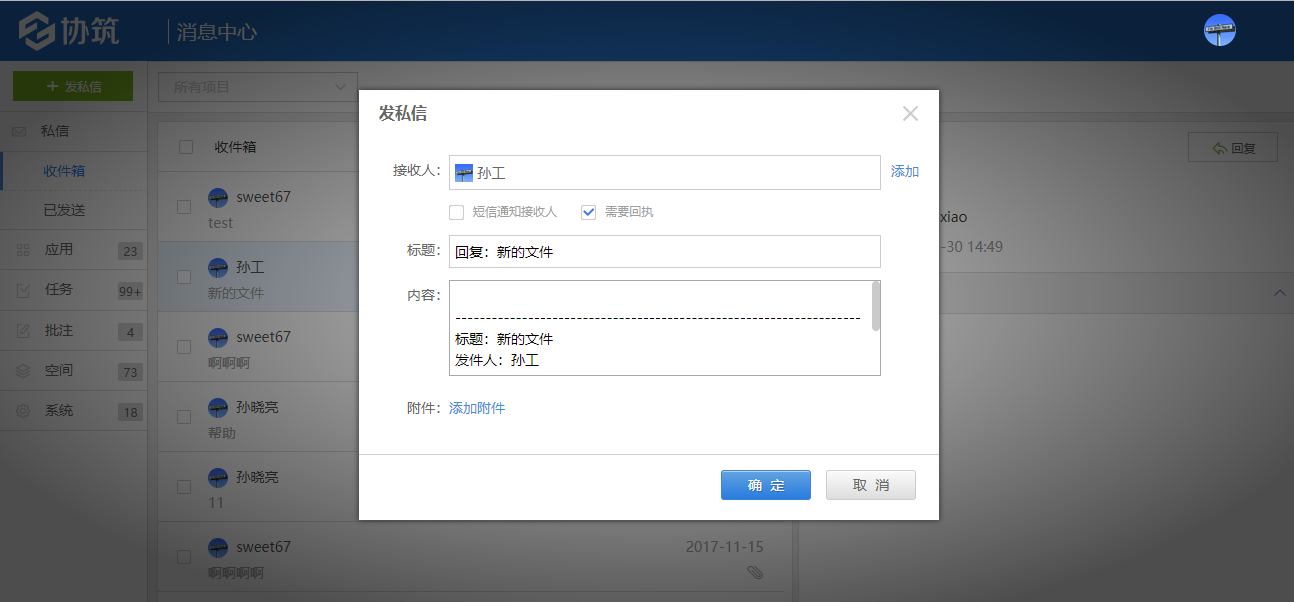The width and height of the screenshot is (1294, 602).
Task: Click the 添加 link to add recipients
Action: tap(904, 171)
